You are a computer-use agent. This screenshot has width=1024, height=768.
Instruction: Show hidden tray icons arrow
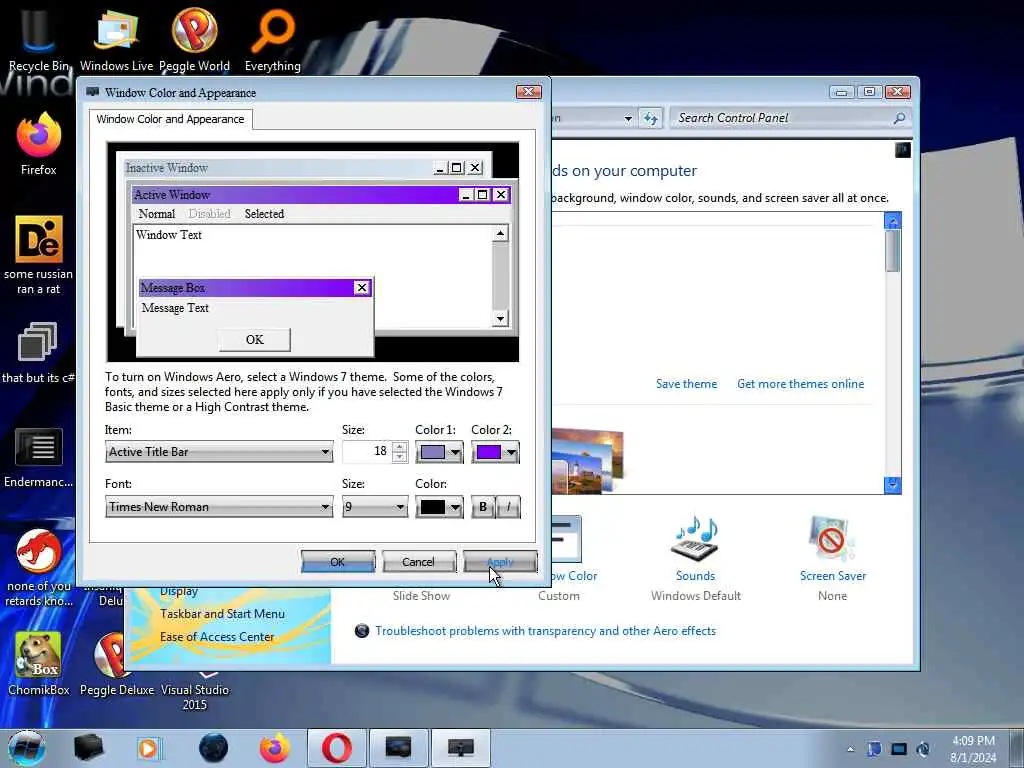pyautogui.click(x=850, y=749)
